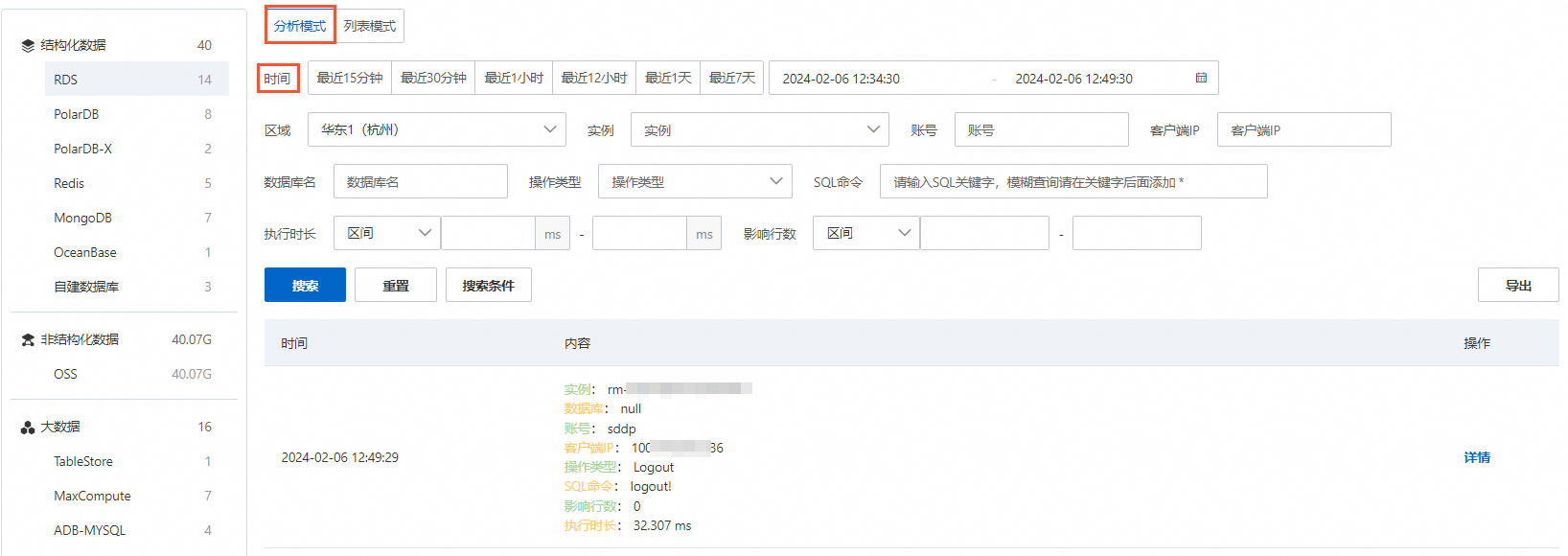The image size is (1568, 556).
Task: Click the 搜索条件 button
Action: 489,285
